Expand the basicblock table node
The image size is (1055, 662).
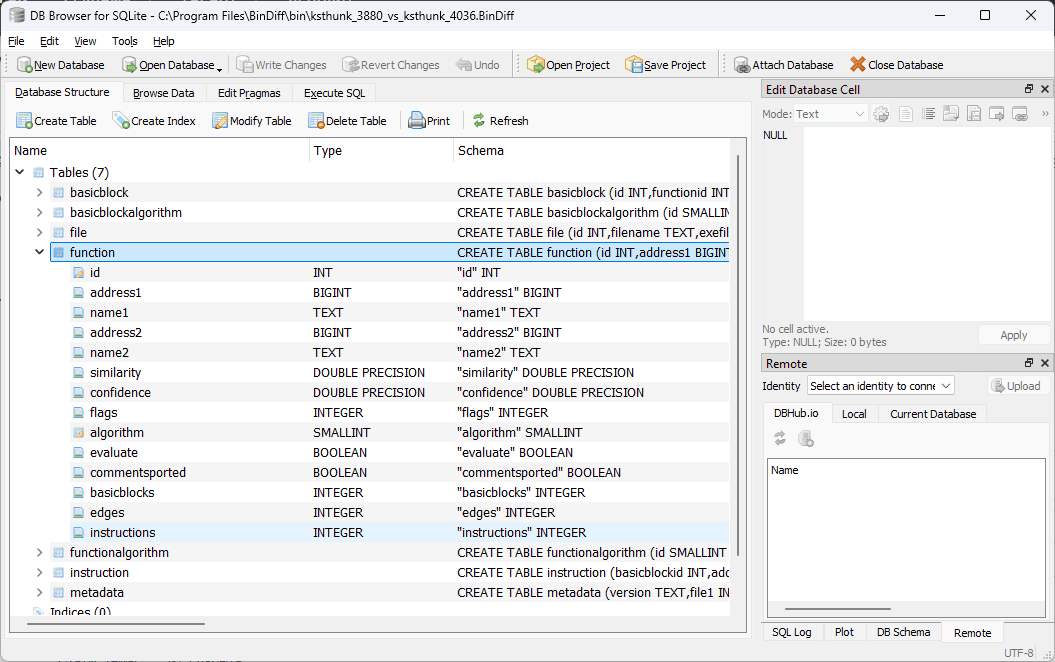point(39,193)
